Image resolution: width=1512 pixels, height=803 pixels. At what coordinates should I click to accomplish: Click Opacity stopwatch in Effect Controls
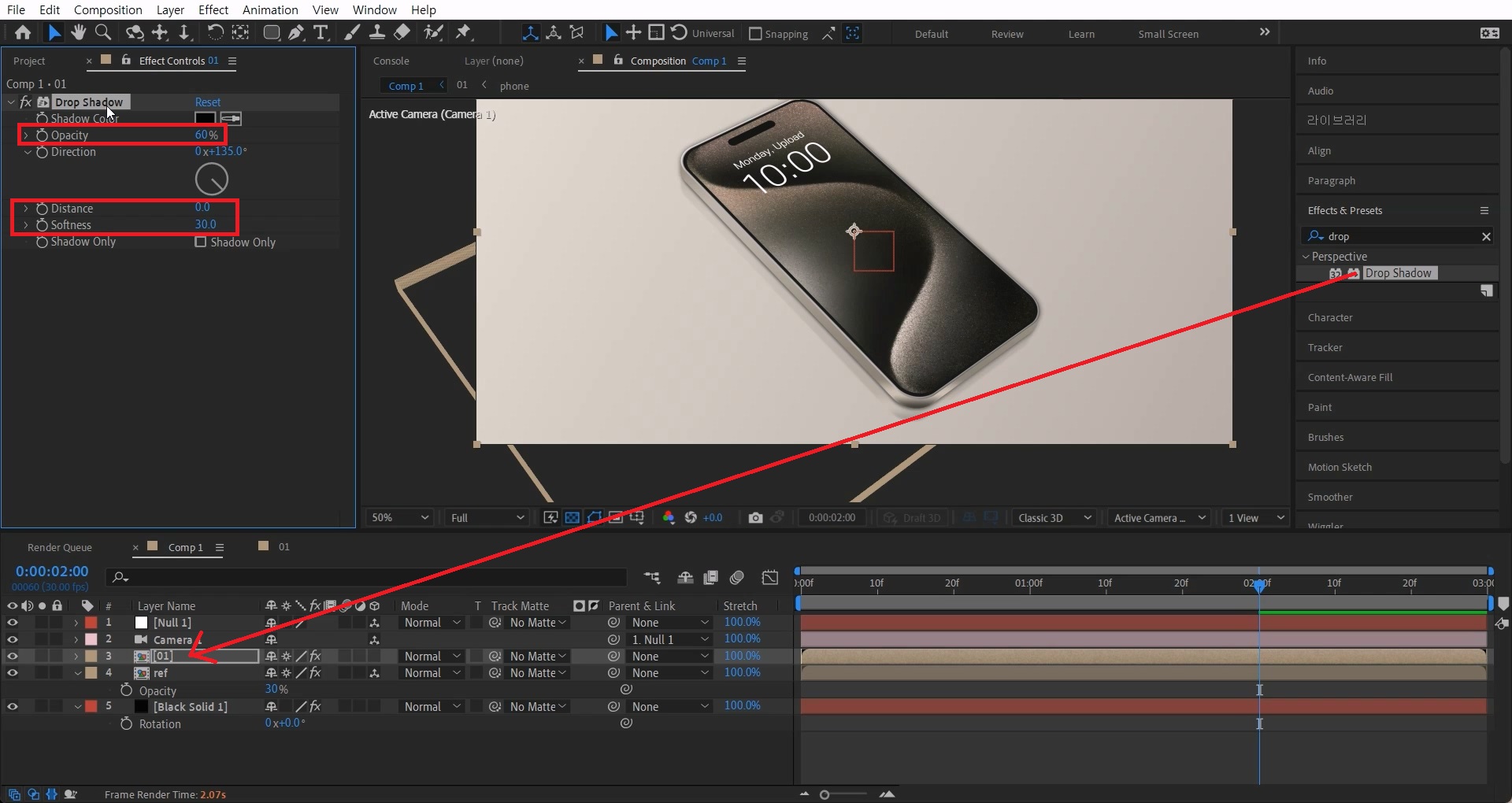click(x=43, y=135)
